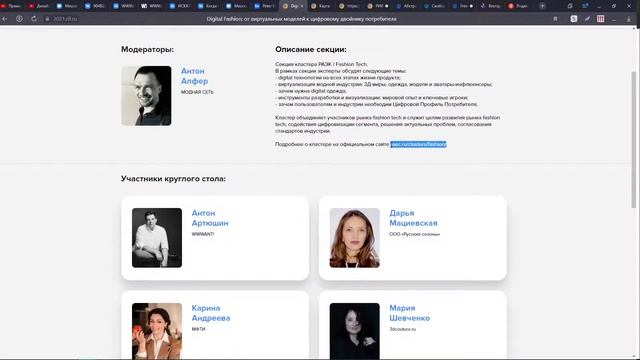Viewport: 640px width, 360px height.
Task: Click Дарья Мациевская's portrait photo
Action: (354, 238)
